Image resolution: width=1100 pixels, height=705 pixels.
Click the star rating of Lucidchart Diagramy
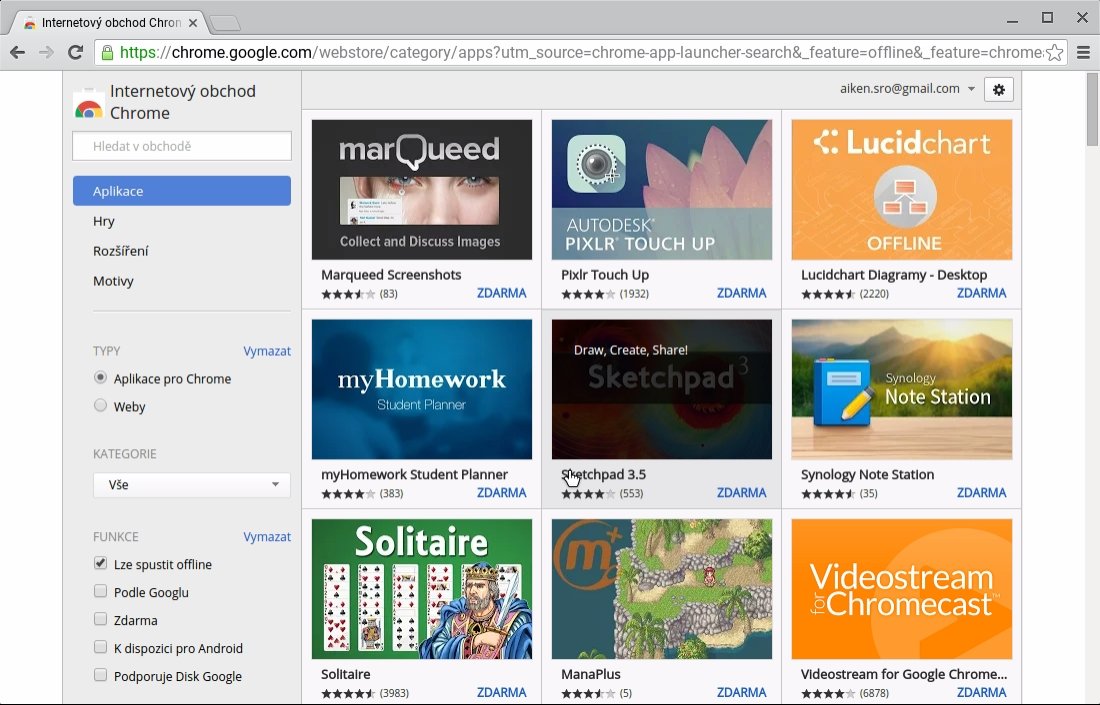click(x=828, y=294)
